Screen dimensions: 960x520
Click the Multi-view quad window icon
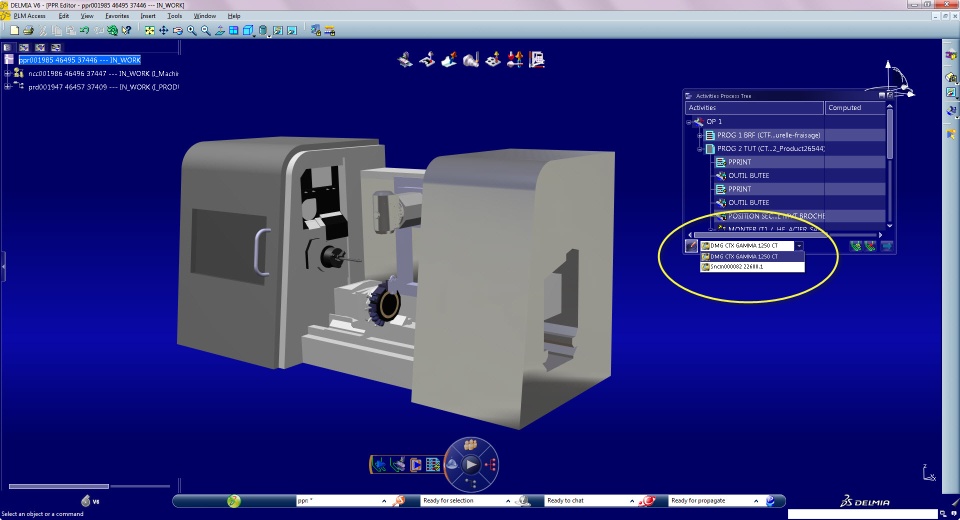(234, 30)
